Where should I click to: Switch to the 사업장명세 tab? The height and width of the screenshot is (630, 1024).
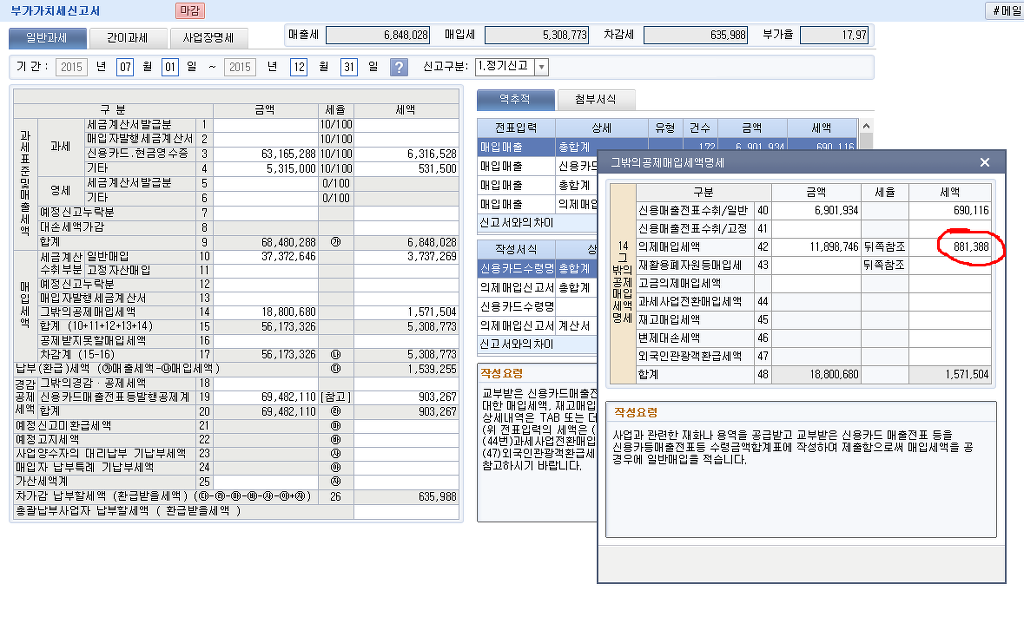point(208,38)
